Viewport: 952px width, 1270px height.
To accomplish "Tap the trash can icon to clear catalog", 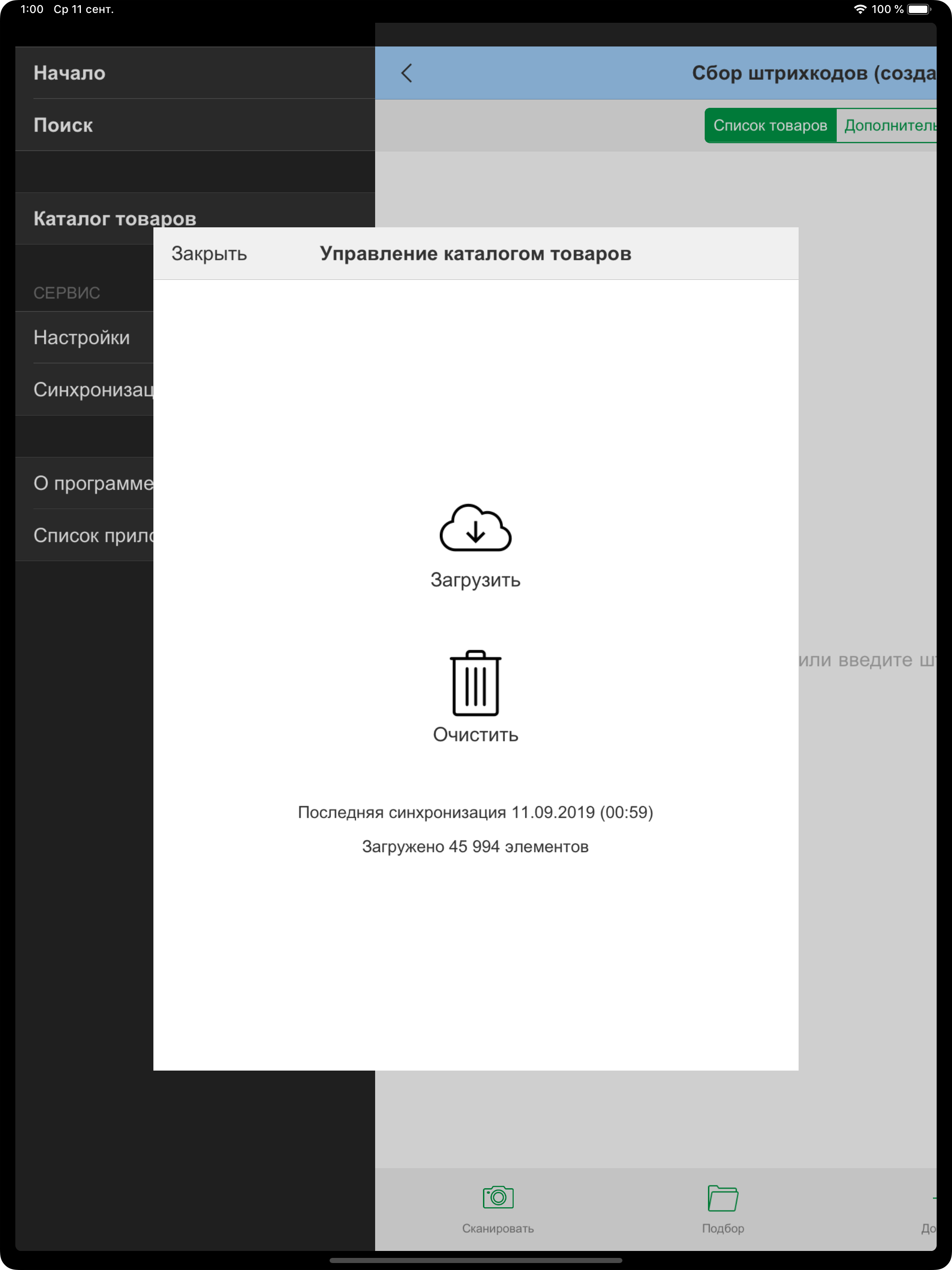I will [476, 683].
